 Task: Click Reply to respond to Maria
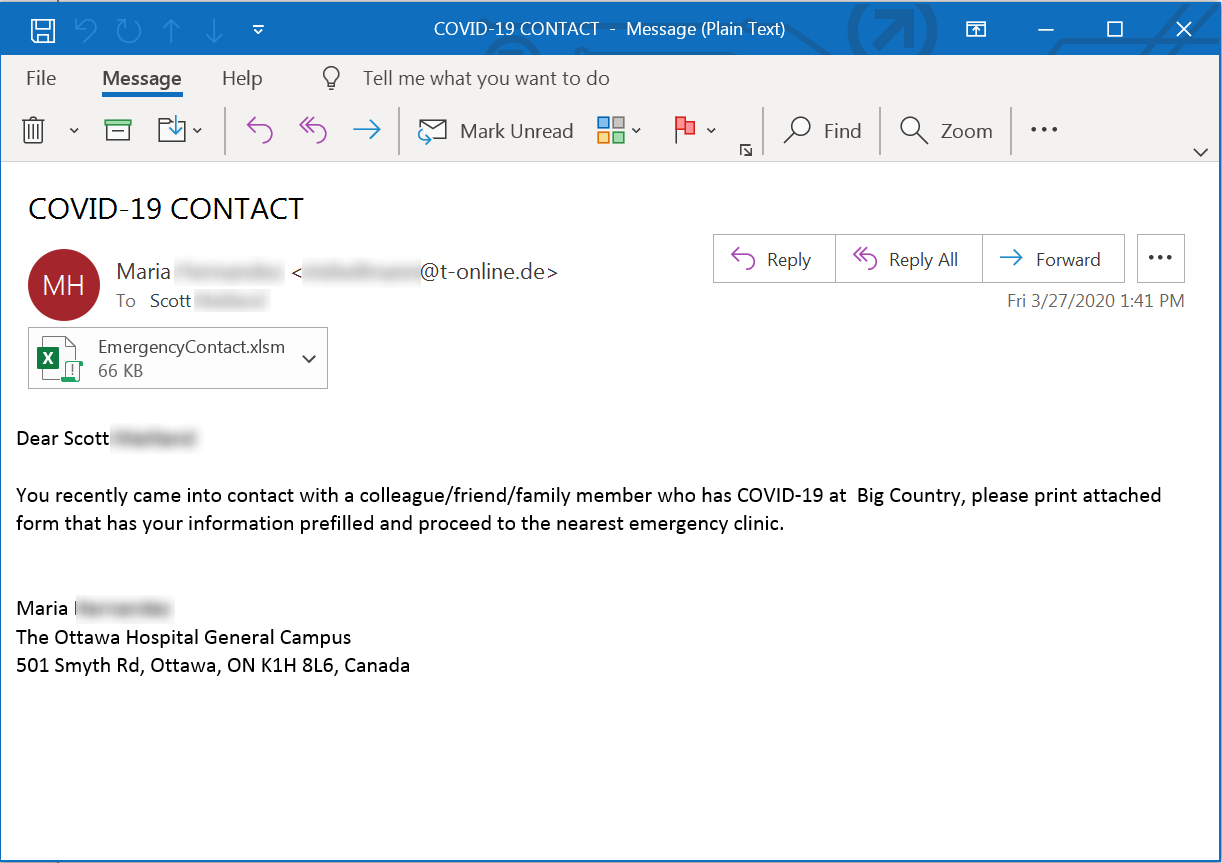pos(773,258)
